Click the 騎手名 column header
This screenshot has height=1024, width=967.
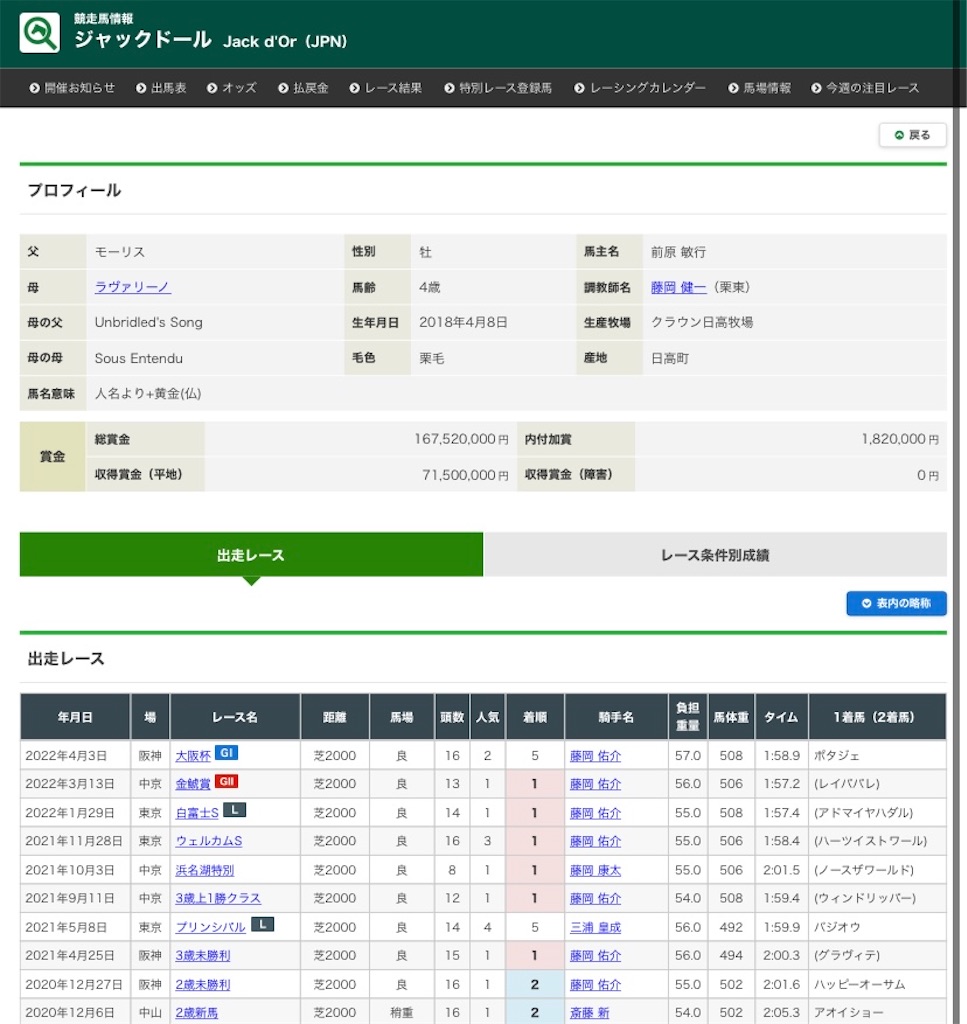click(616, 717)
